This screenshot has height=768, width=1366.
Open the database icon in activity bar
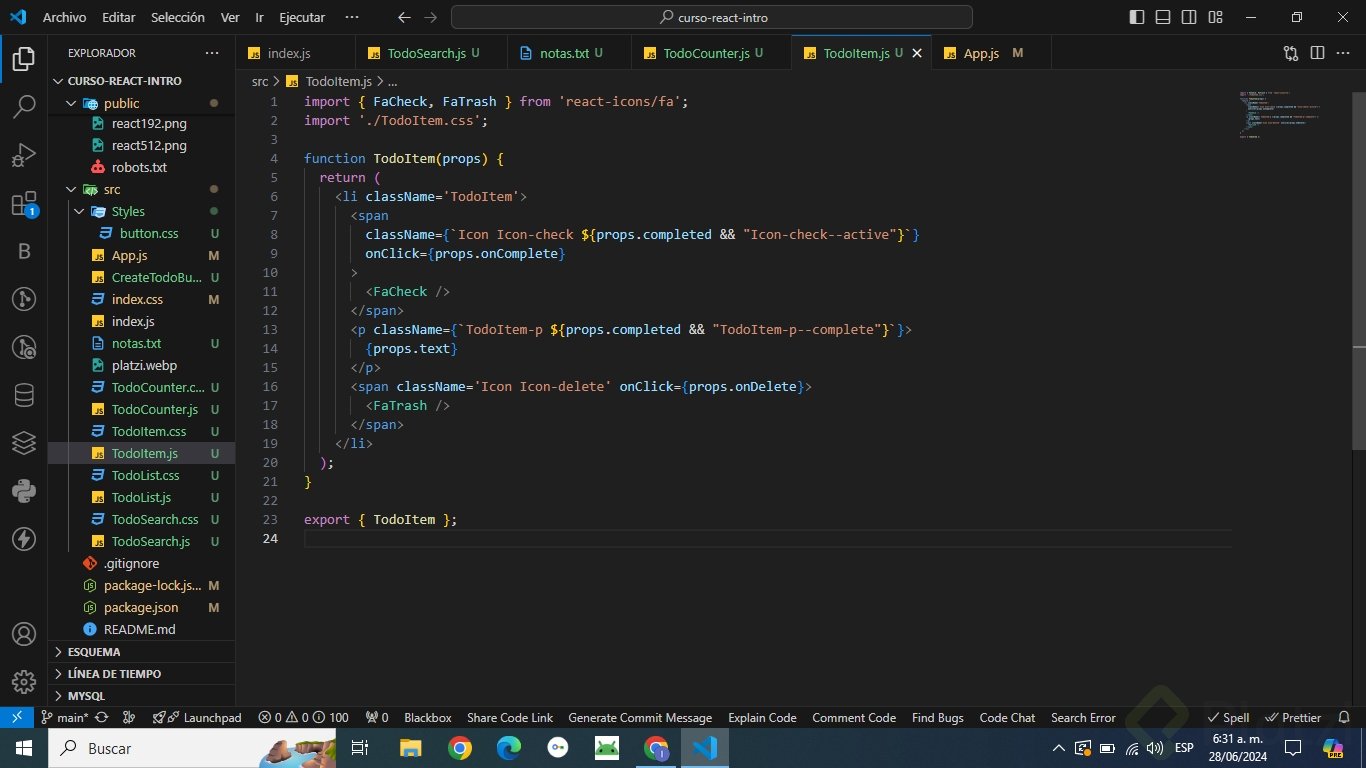tap(24, 395)
